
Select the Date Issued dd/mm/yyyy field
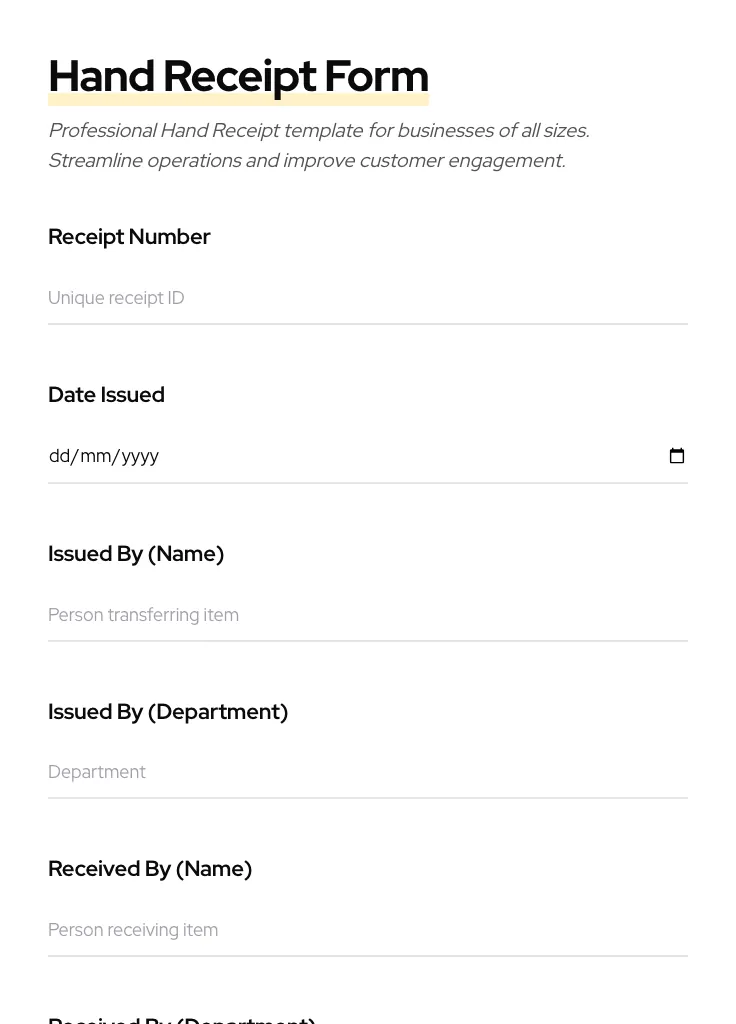300,456
